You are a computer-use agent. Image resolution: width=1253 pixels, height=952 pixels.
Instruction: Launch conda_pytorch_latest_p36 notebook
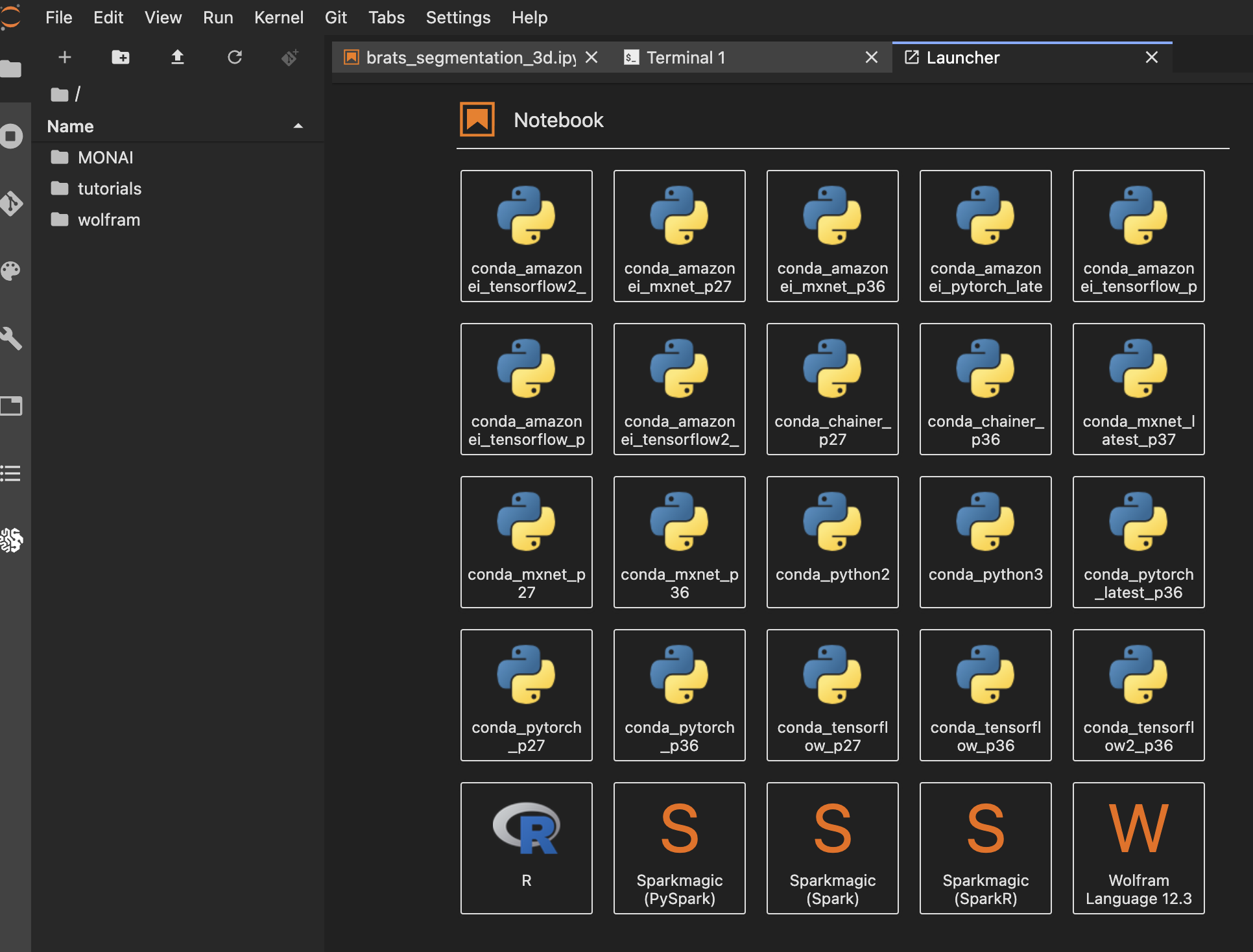point(1138,542)
